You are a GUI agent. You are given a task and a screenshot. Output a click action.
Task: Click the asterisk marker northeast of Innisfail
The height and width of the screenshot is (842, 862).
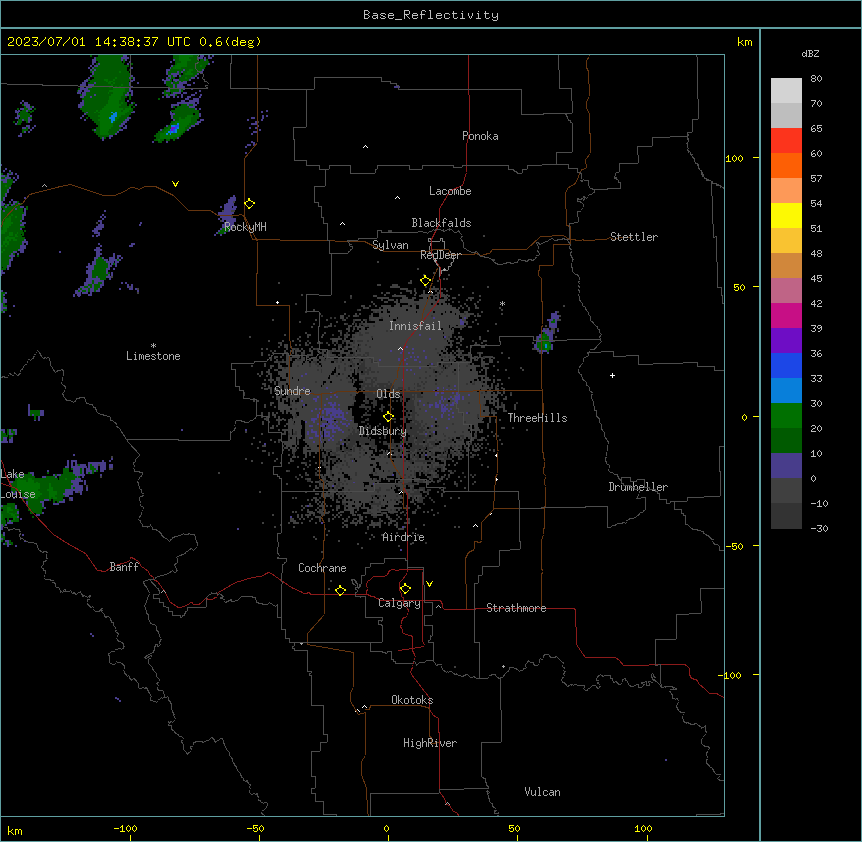pyautogui.click(x=502, y=304)
